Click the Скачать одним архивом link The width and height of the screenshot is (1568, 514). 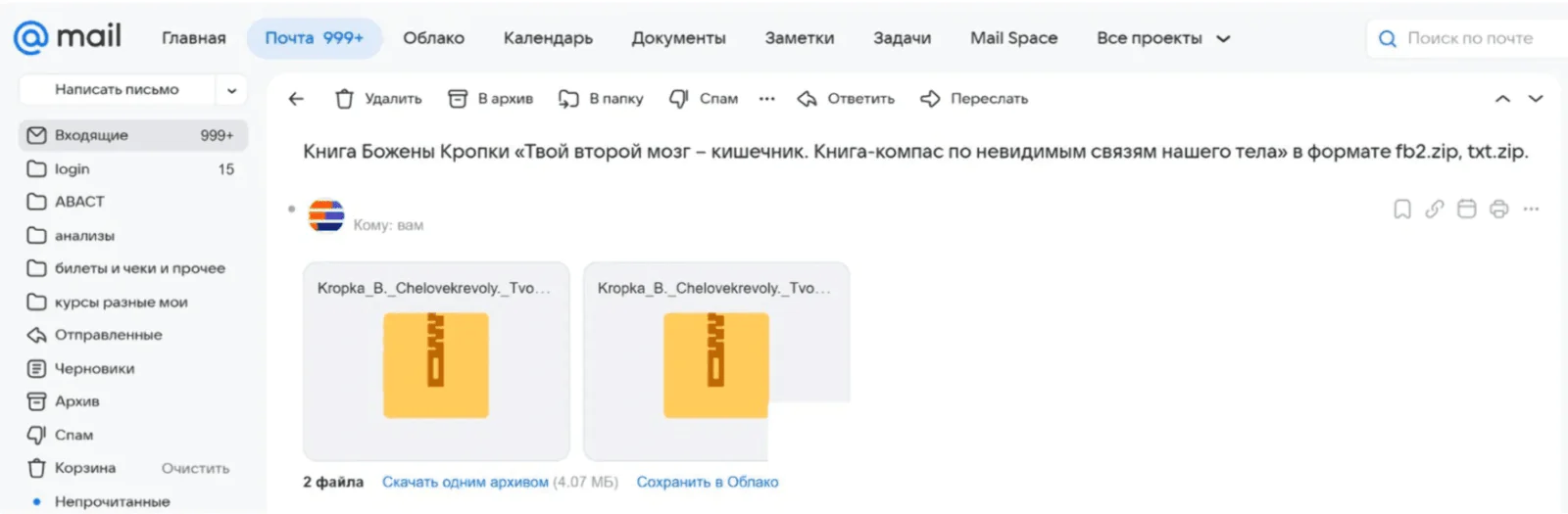465,482
